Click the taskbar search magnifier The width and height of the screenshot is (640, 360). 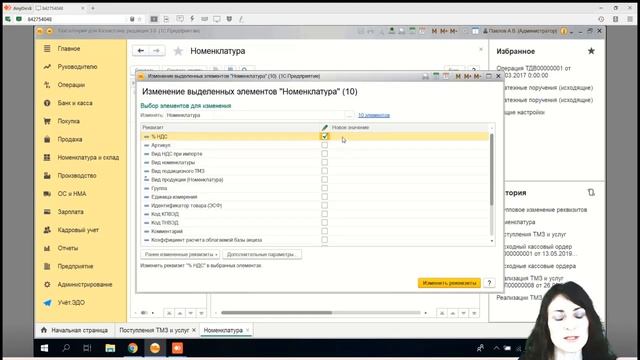[x=66, y=348]
